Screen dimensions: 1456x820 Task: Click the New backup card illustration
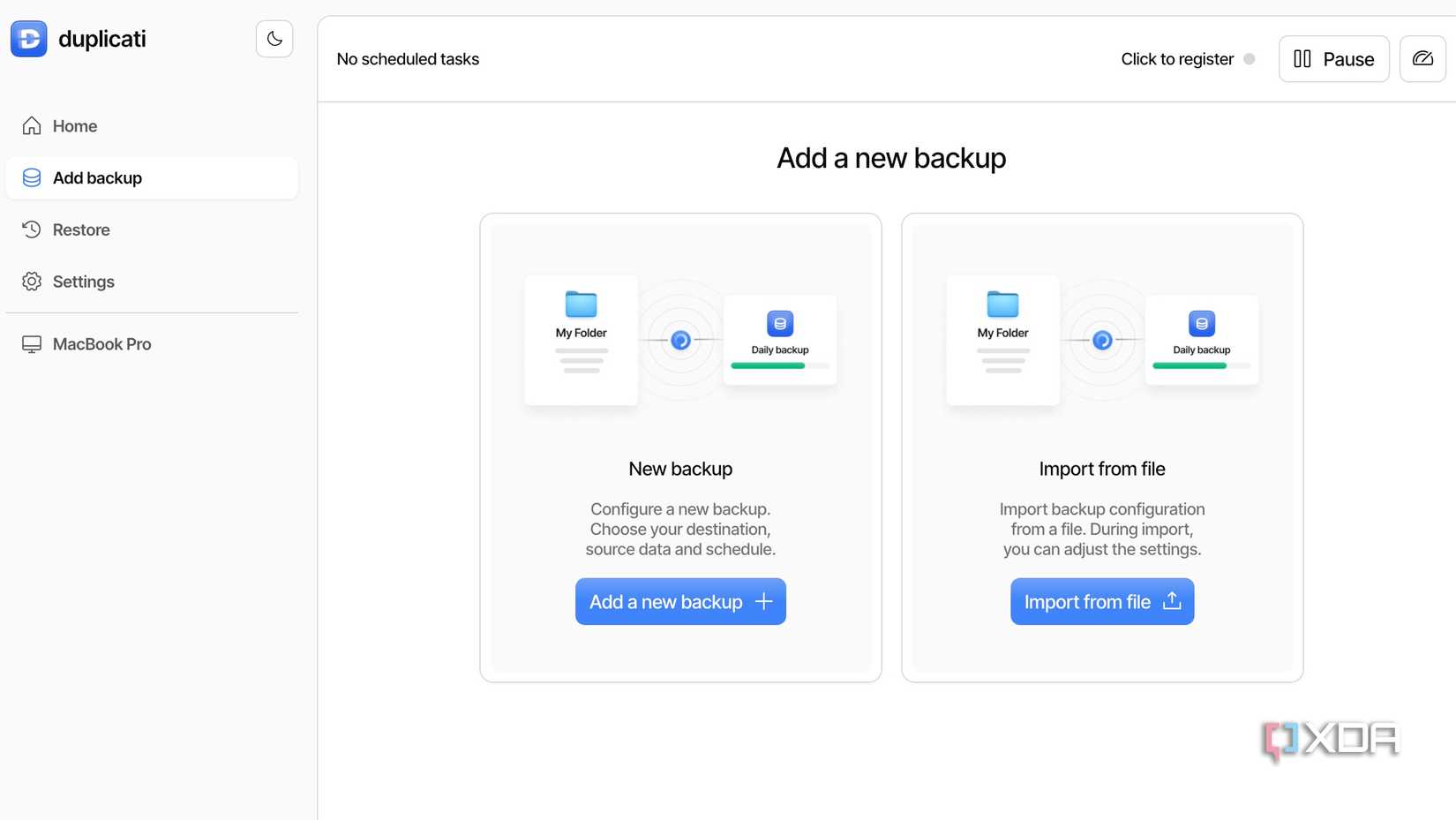[680, 341]
